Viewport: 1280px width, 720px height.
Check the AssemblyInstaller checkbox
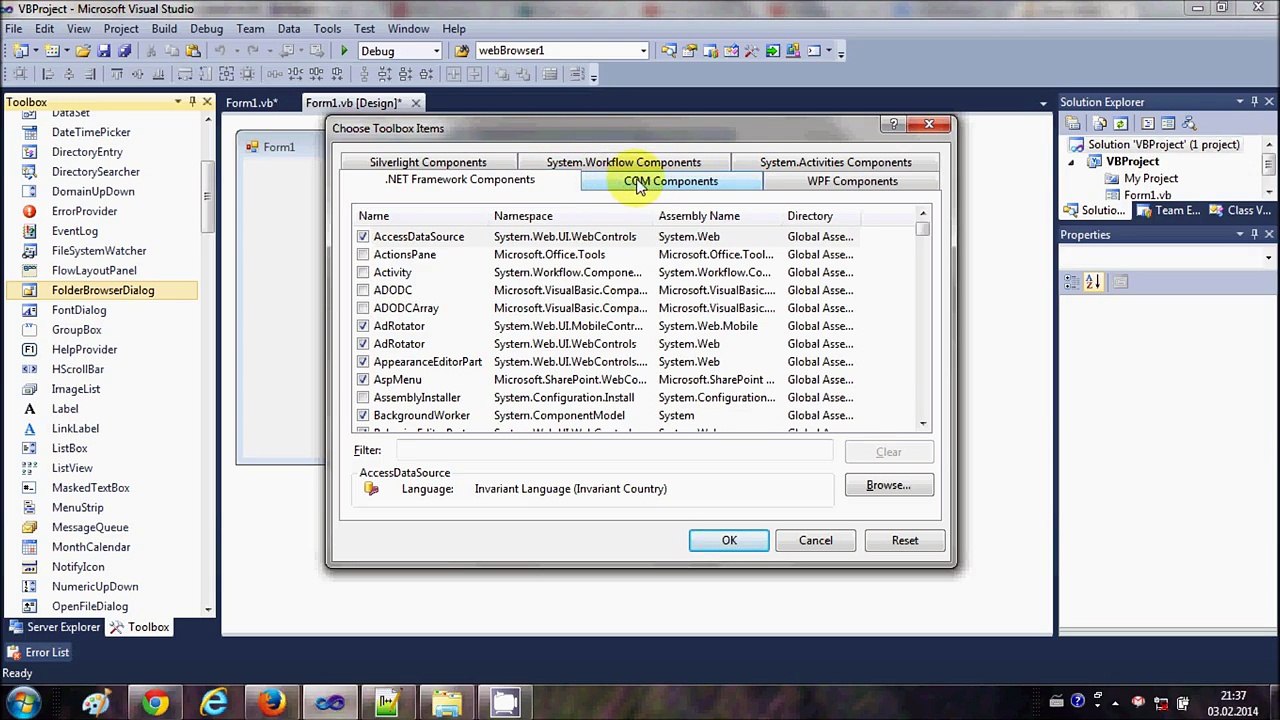coord(363,398)
